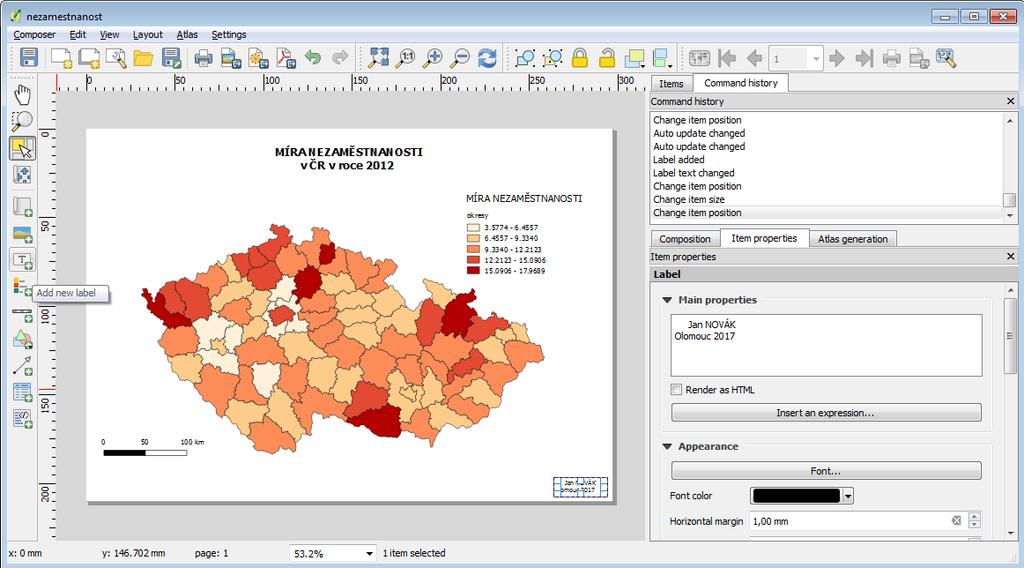Load a composer from template folder icon
The image size is (1024, 568).
tap(143, 58)
